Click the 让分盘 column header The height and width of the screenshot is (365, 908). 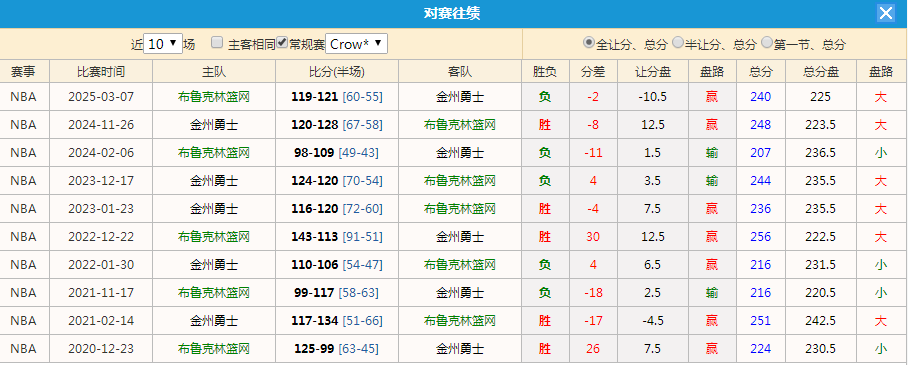point(653,71)
